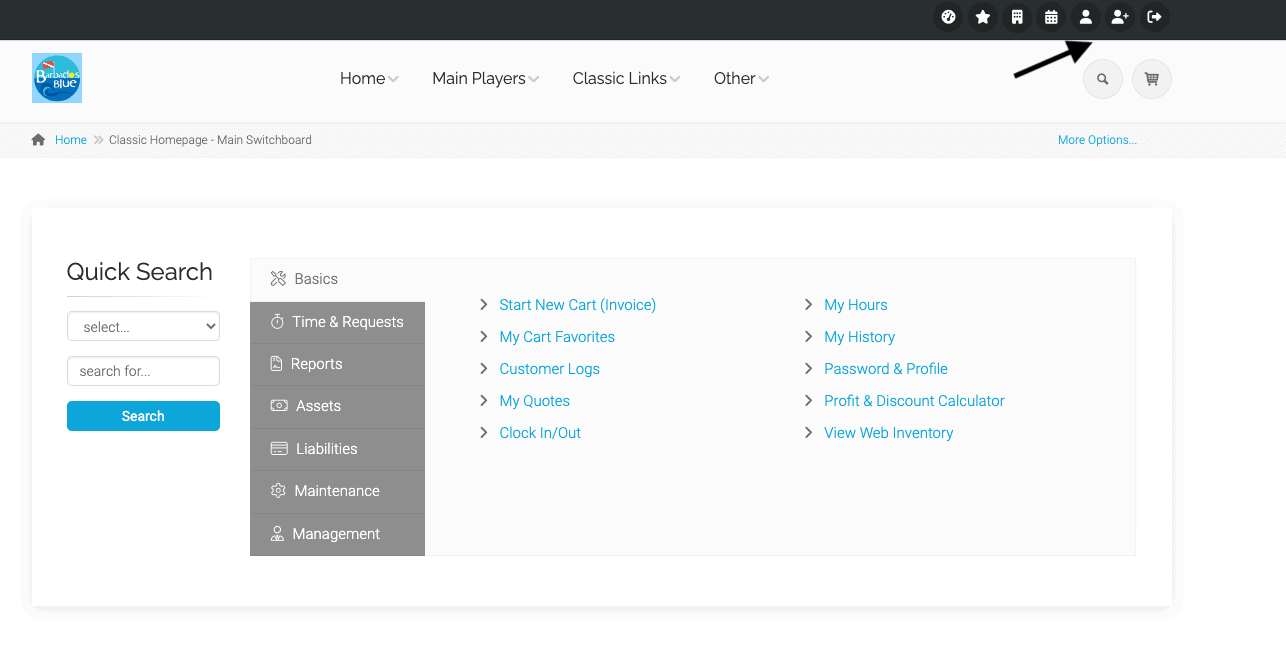Viewport: 1286px width, 654px height.
Task: Click the single user profile icon
Action: point(1085,17)
